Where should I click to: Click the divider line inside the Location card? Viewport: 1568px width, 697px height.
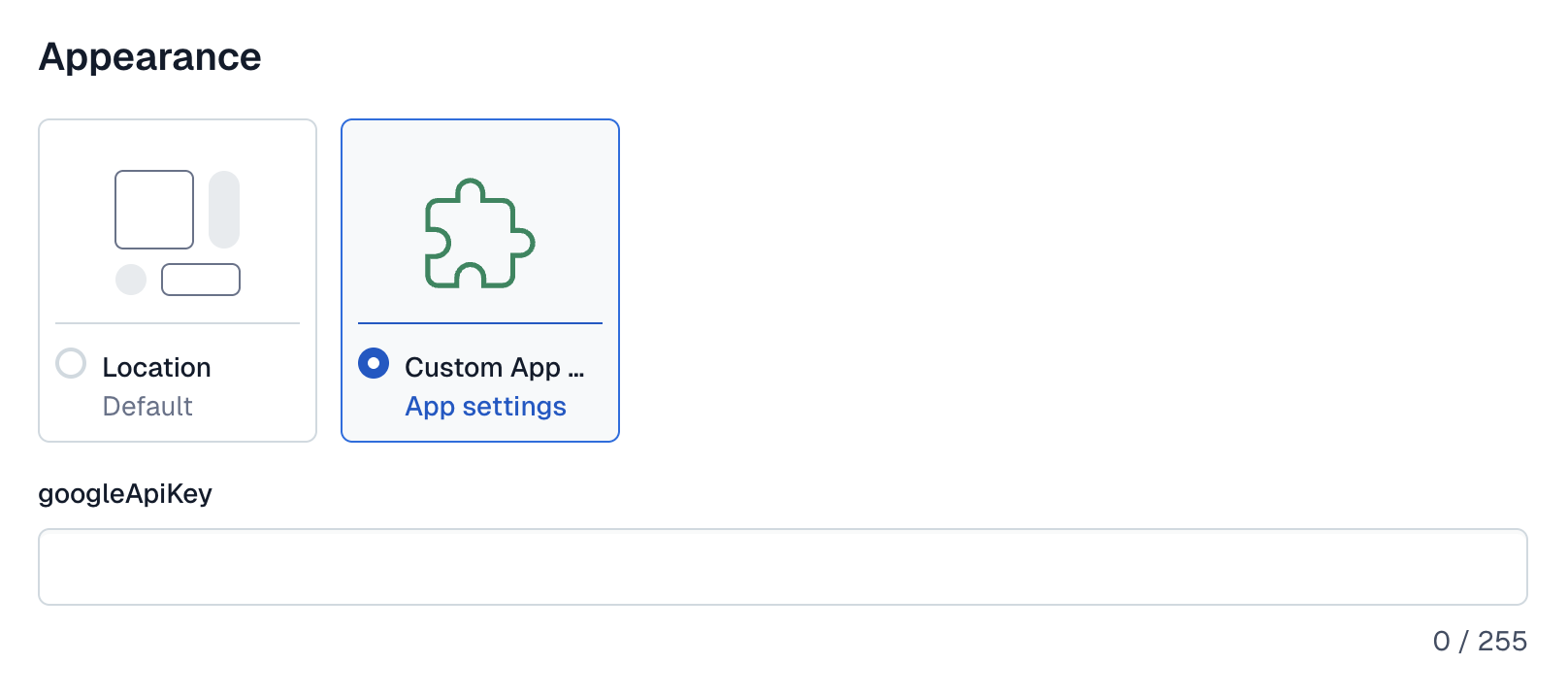point(178,323)
